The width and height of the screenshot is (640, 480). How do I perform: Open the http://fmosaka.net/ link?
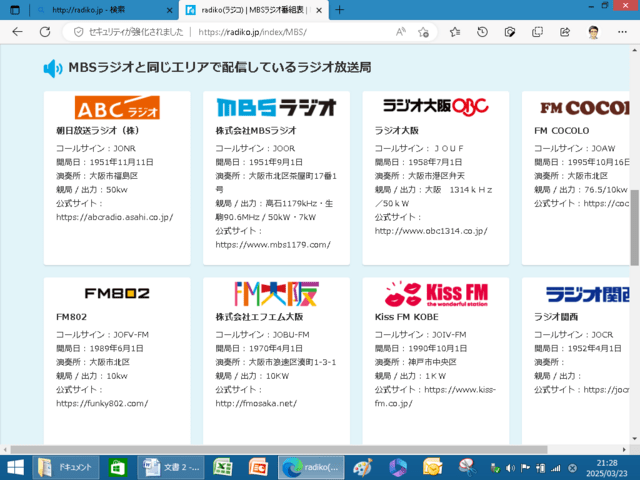pos(256,403)
